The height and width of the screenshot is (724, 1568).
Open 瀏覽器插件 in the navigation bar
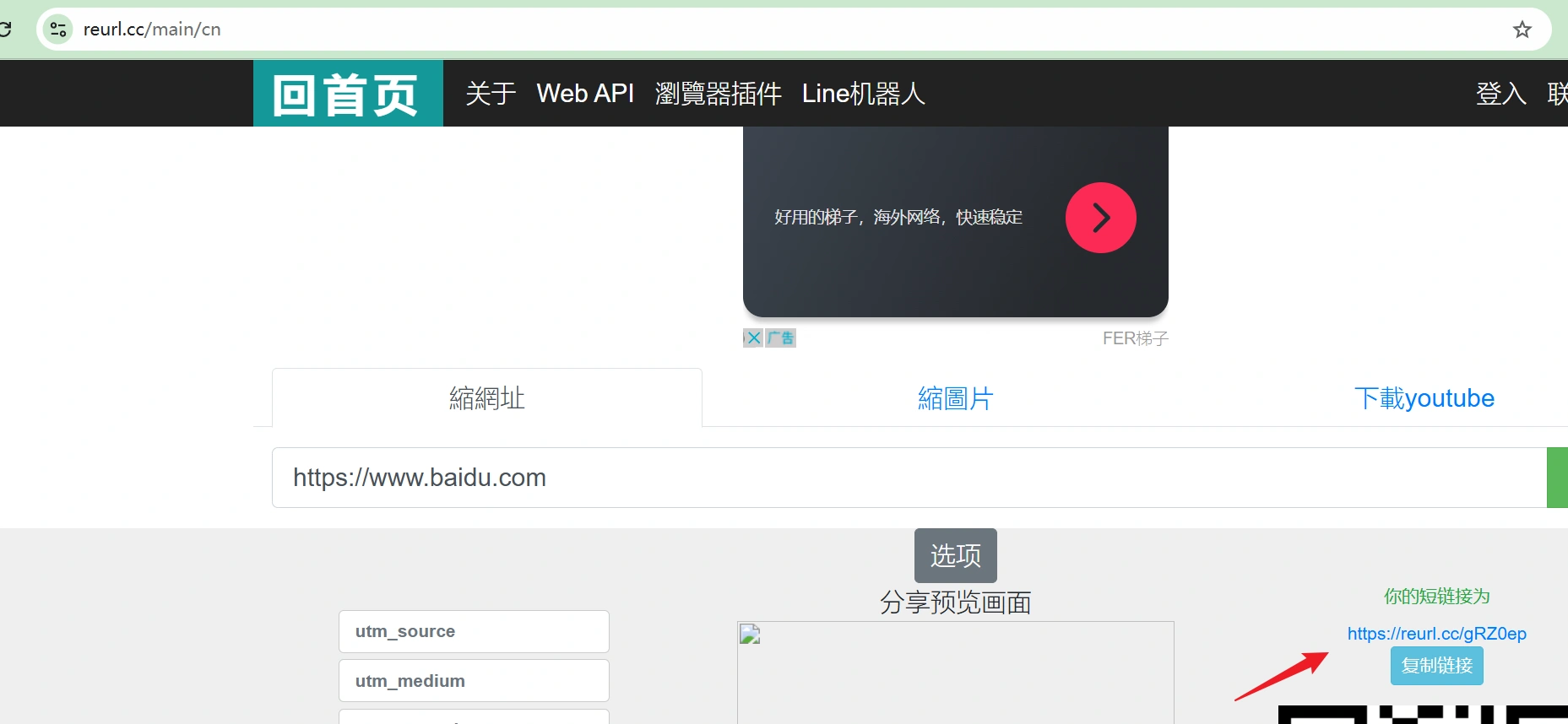(718, 94)
